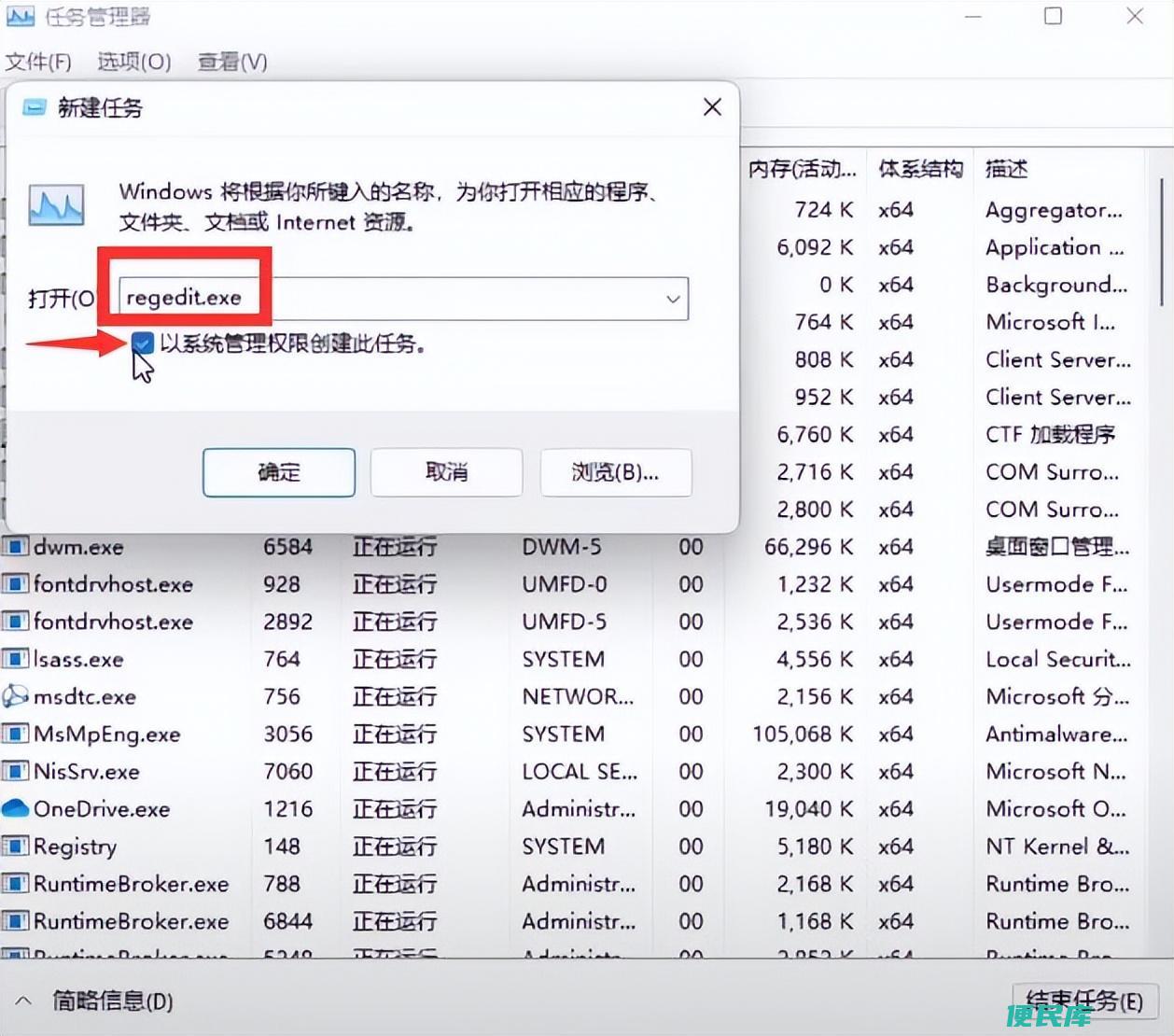Image resolution: width=1174 pixels, height=1036 pixels.
Task: Click the Aggregator... description
Action: 1054,210
